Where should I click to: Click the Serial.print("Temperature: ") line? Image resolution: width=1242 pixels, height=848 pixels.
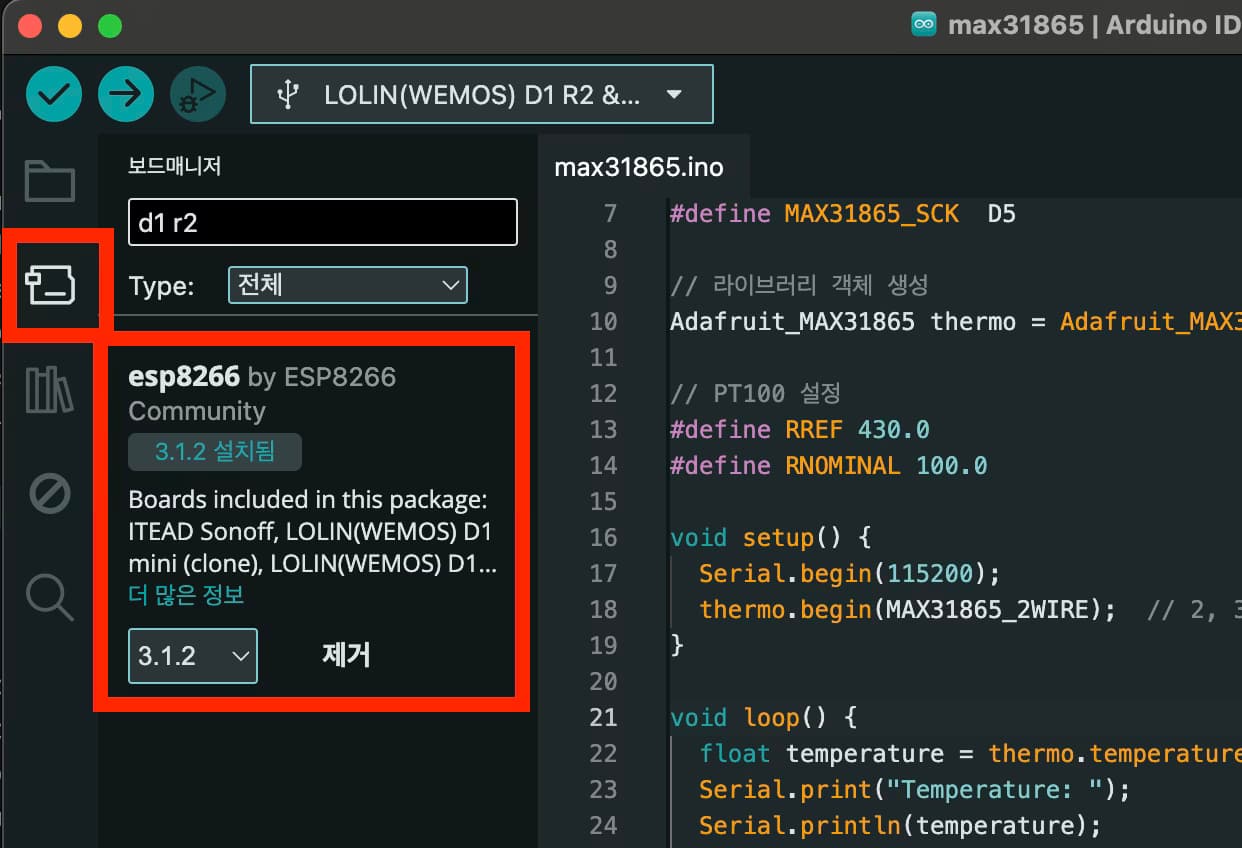[914, 789]
